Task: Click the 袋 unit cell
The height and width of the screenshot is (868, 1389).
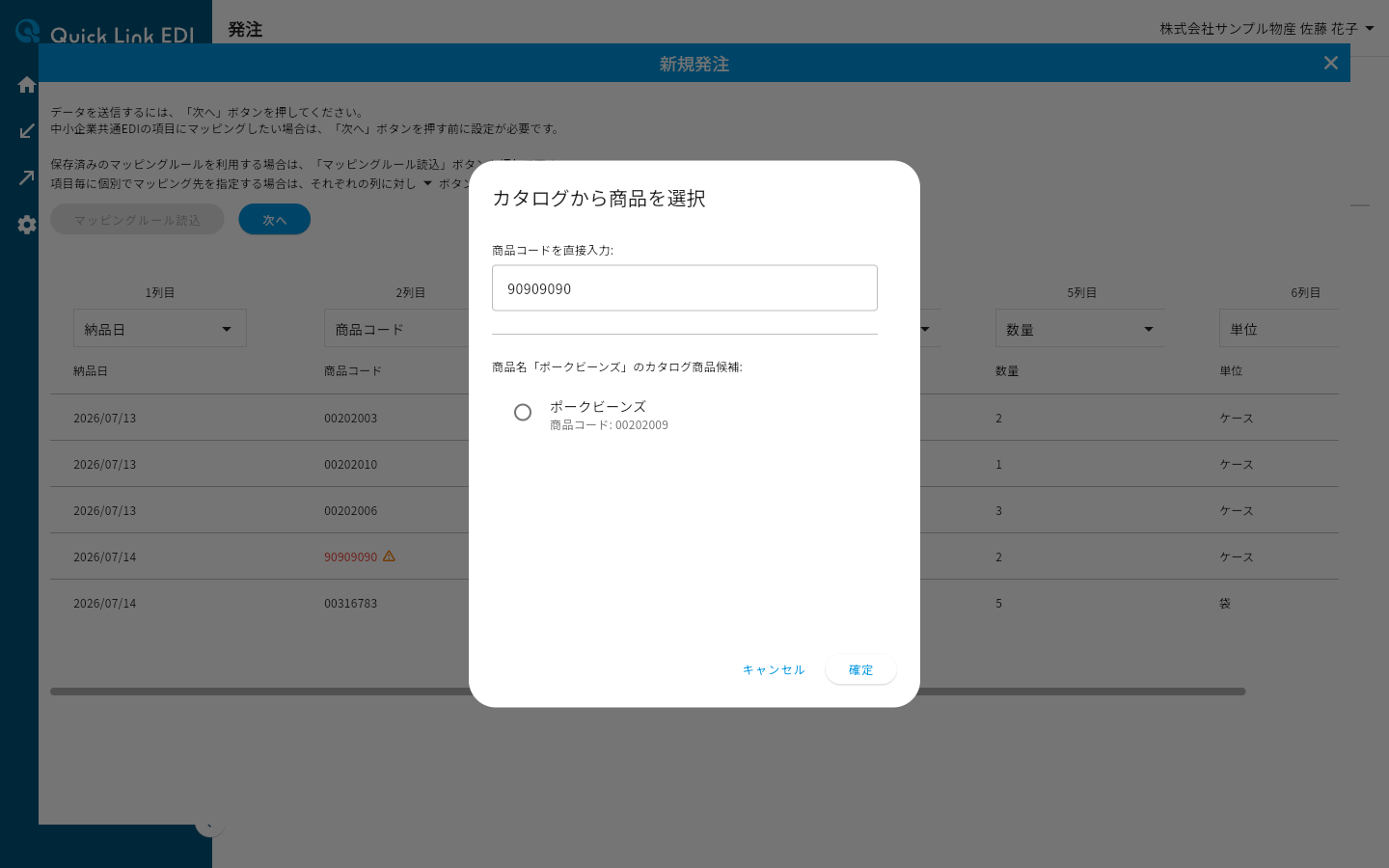Action: [x=1225, y=604]
